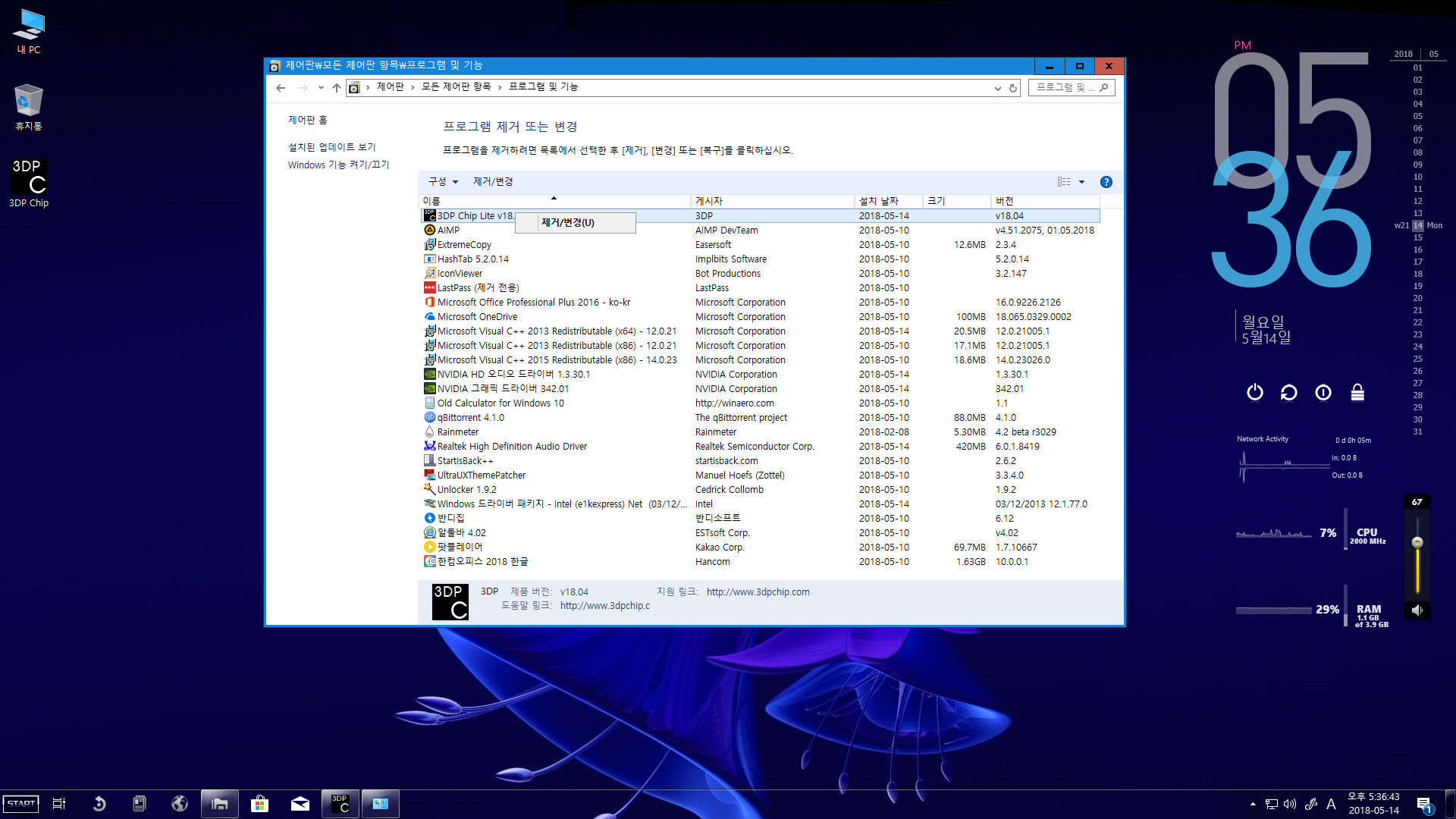Viewport: 1456px width, 819px height.
Task: Sort by 게시자 column header
Action: click(x=772, y=201)
